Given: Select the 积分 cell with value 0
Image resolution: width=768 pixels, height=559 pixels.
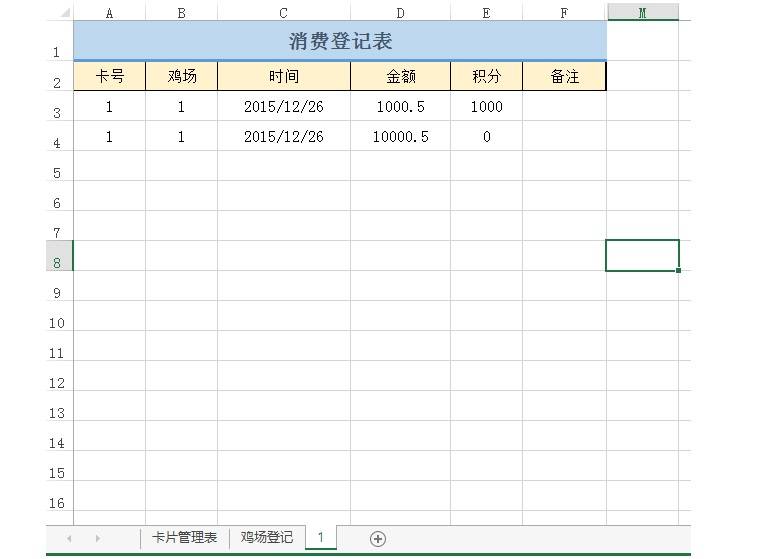Looking at the screenshot, I should point(486,136).
